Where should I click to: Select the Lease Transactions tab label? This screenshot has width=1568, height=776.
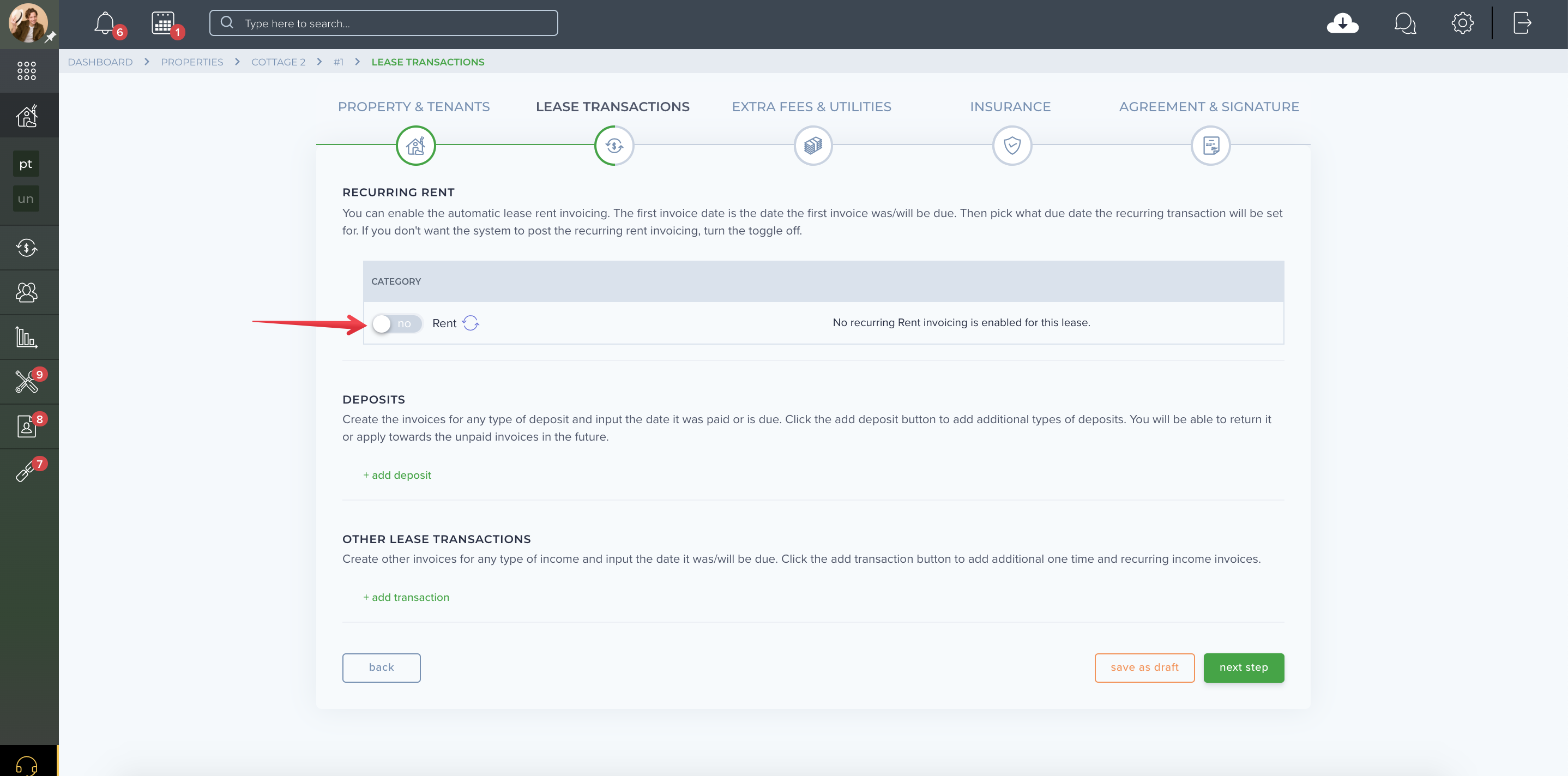pyautogui.click(x=612, y=106)
